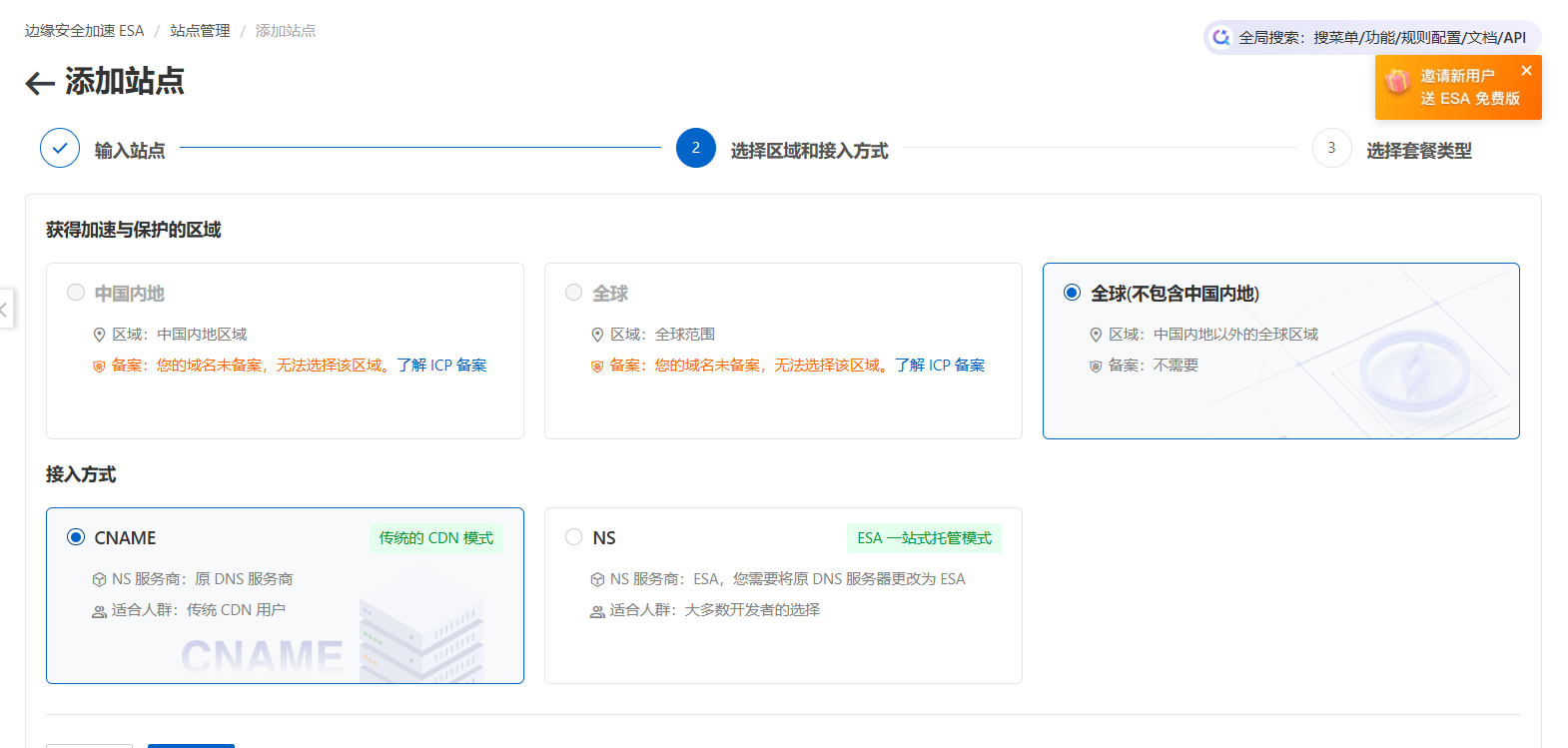Open 了解 ICP 备案 link in 全球 card
This screenshot has width=1568, height=748.
pyautogui.click(x=940, y=366)
